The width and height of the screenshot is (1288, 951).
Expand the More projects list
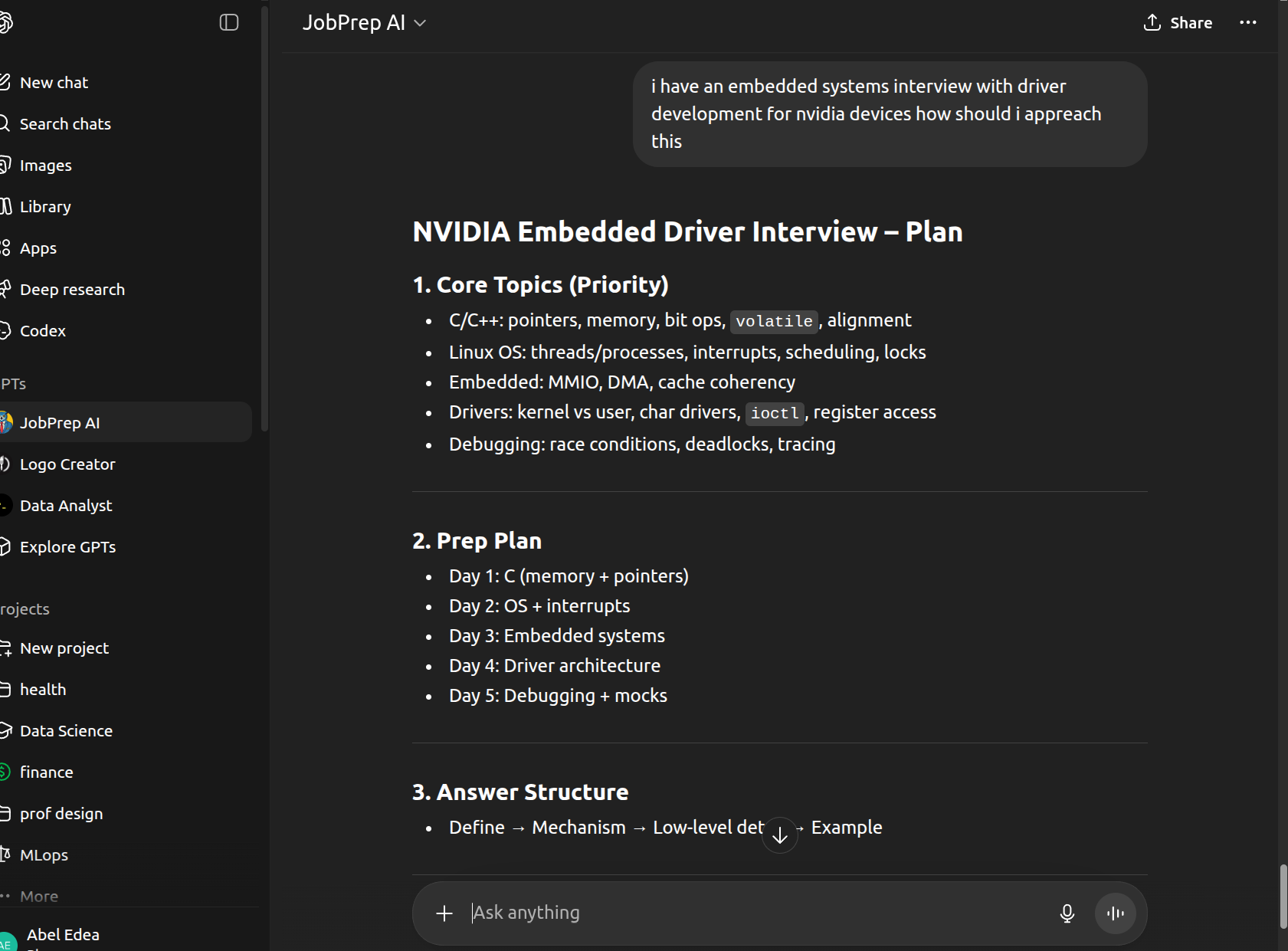38,896
